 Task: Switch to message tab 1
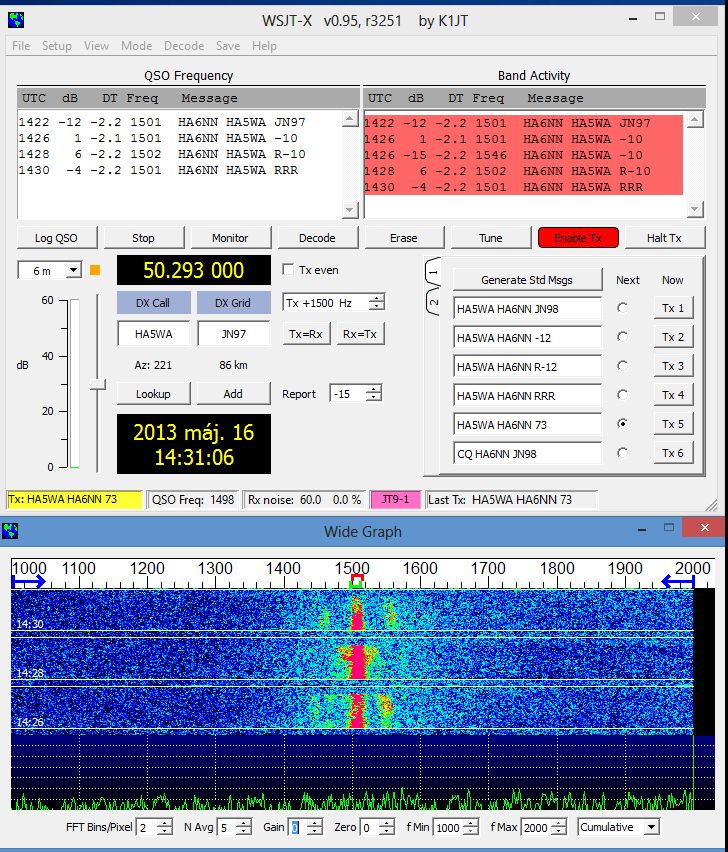[433, 271]
